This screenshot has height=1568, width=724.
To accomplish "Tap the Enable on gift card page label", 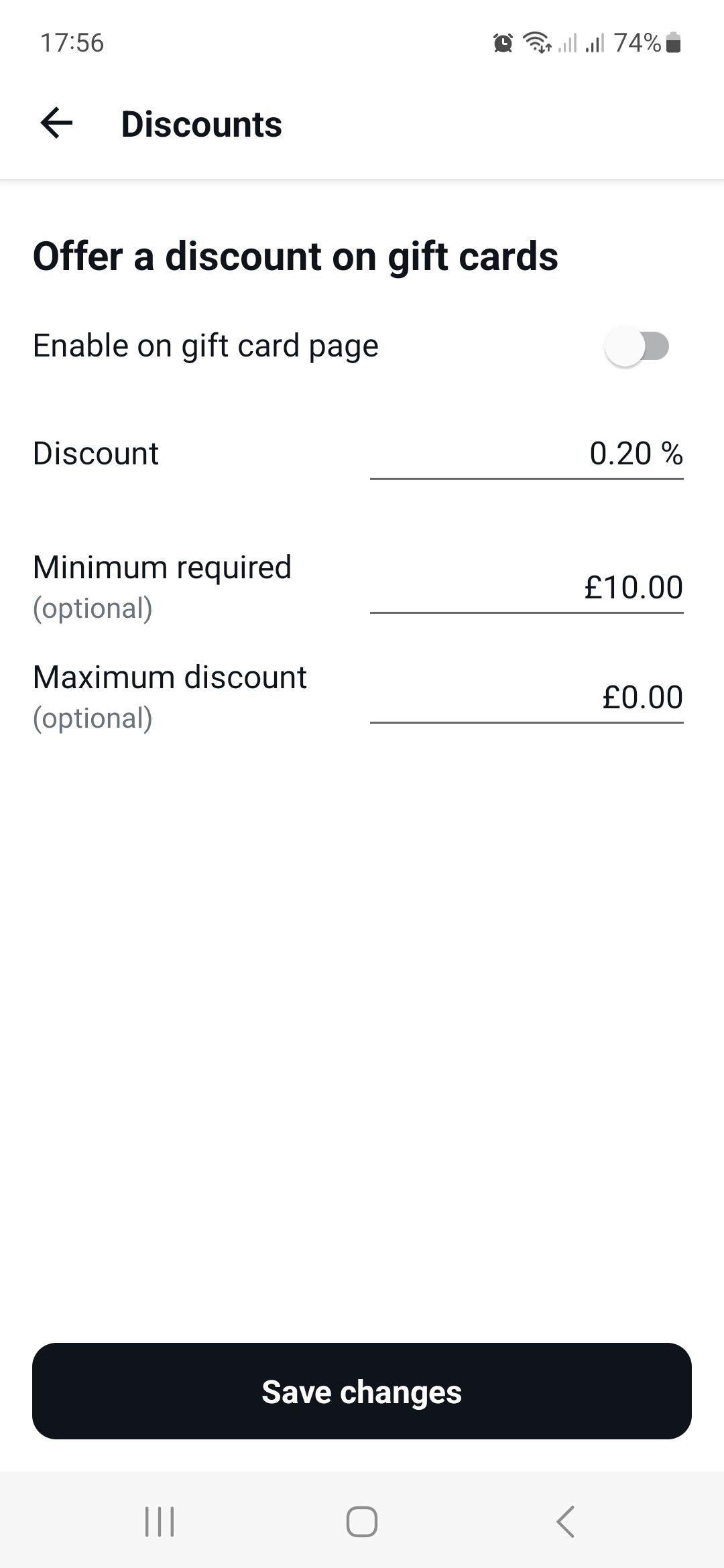I will 206,346.
